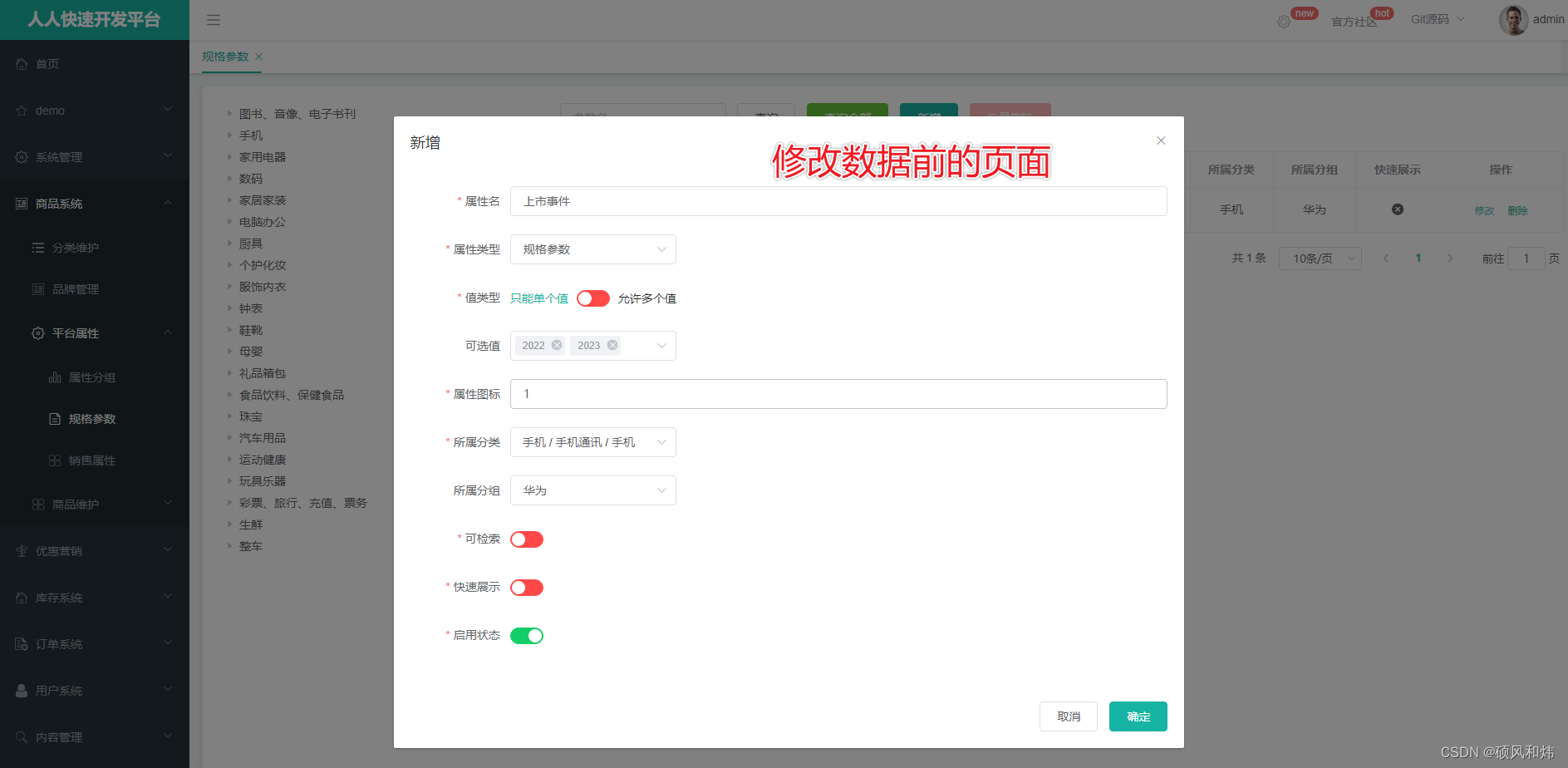Select 电脑办公 in category tree
Image resolution: width=1568 pixels, height=768 pixels.
pyautogui.click(x=263, y=222)
